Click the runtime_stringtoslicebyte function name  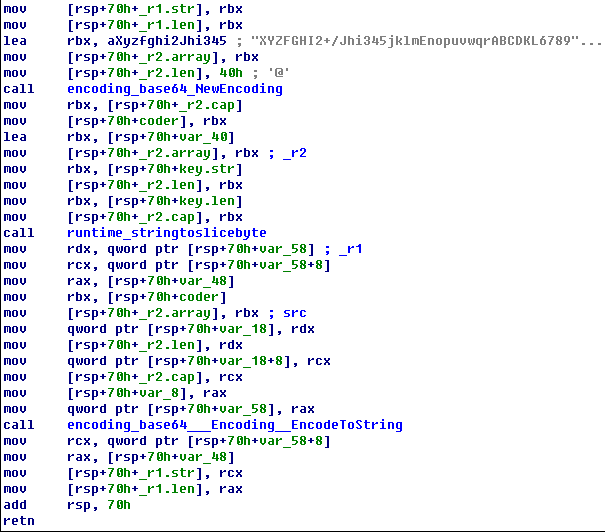coord(167,233)
